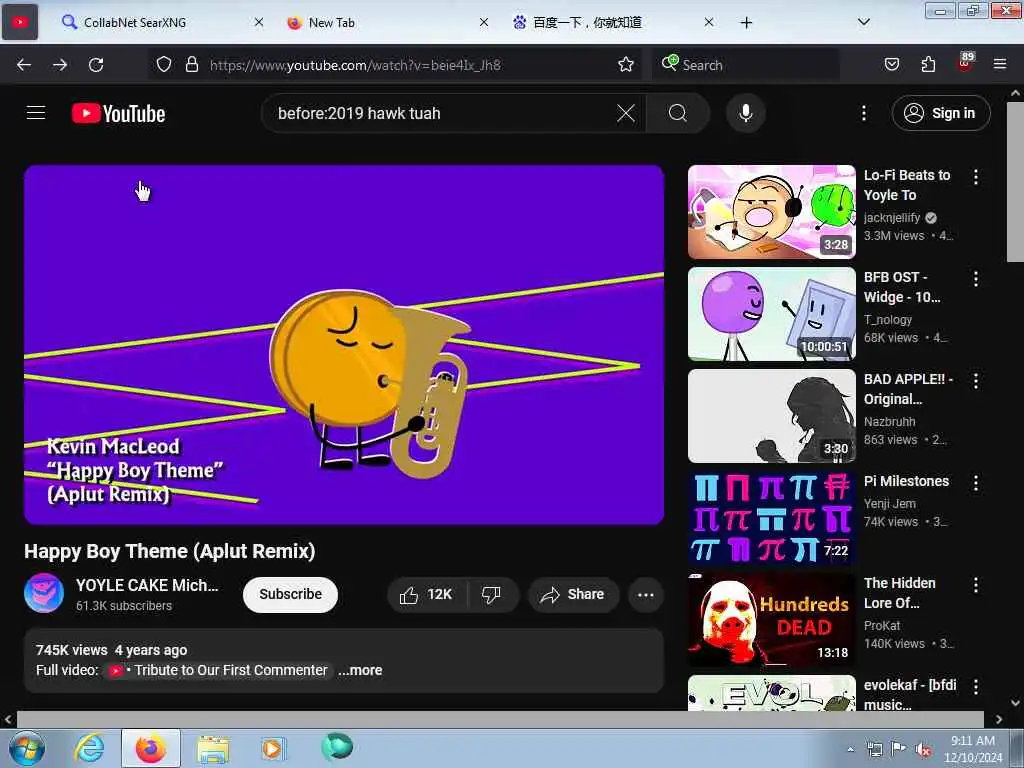Close the New Tab tab

coord(483,23)
